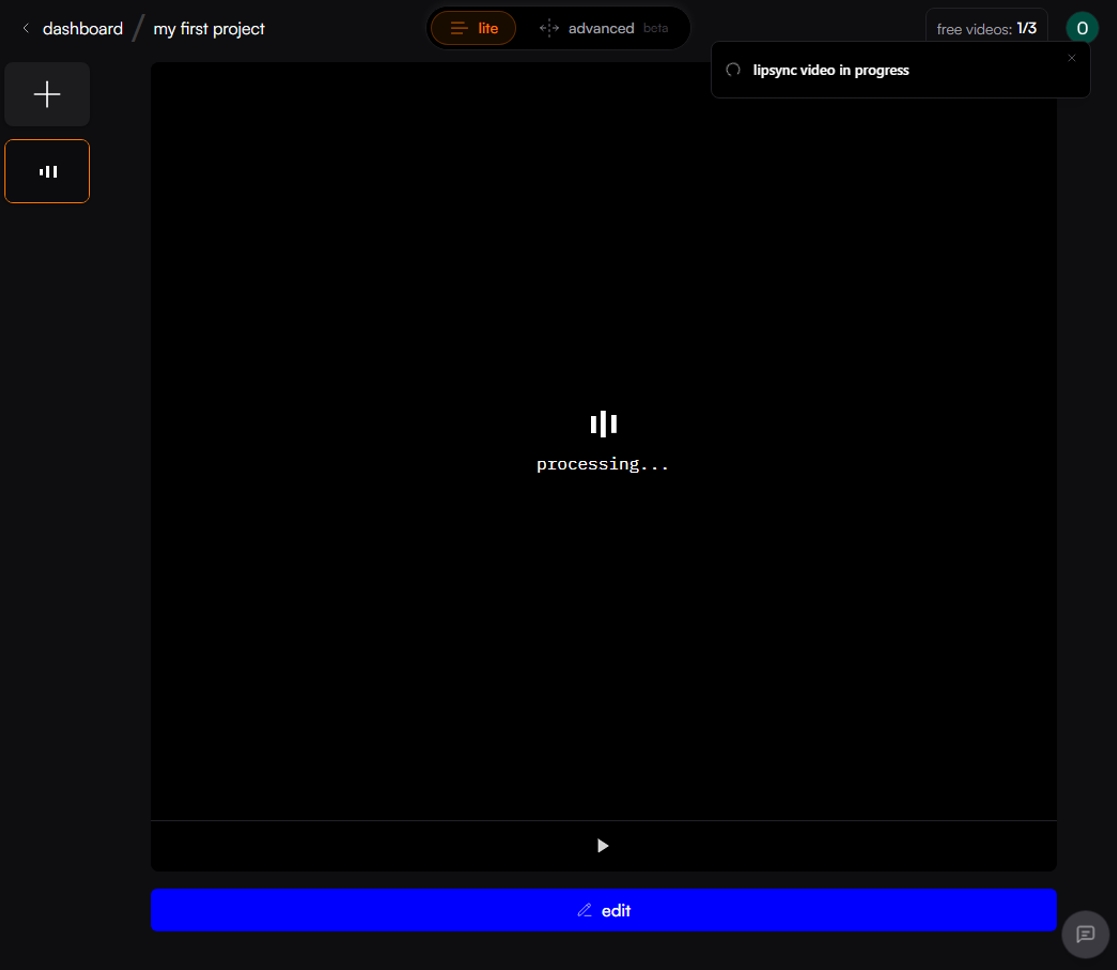Play the video with the play button
This screenshot has width=1117, height=970.
(603, 845)
